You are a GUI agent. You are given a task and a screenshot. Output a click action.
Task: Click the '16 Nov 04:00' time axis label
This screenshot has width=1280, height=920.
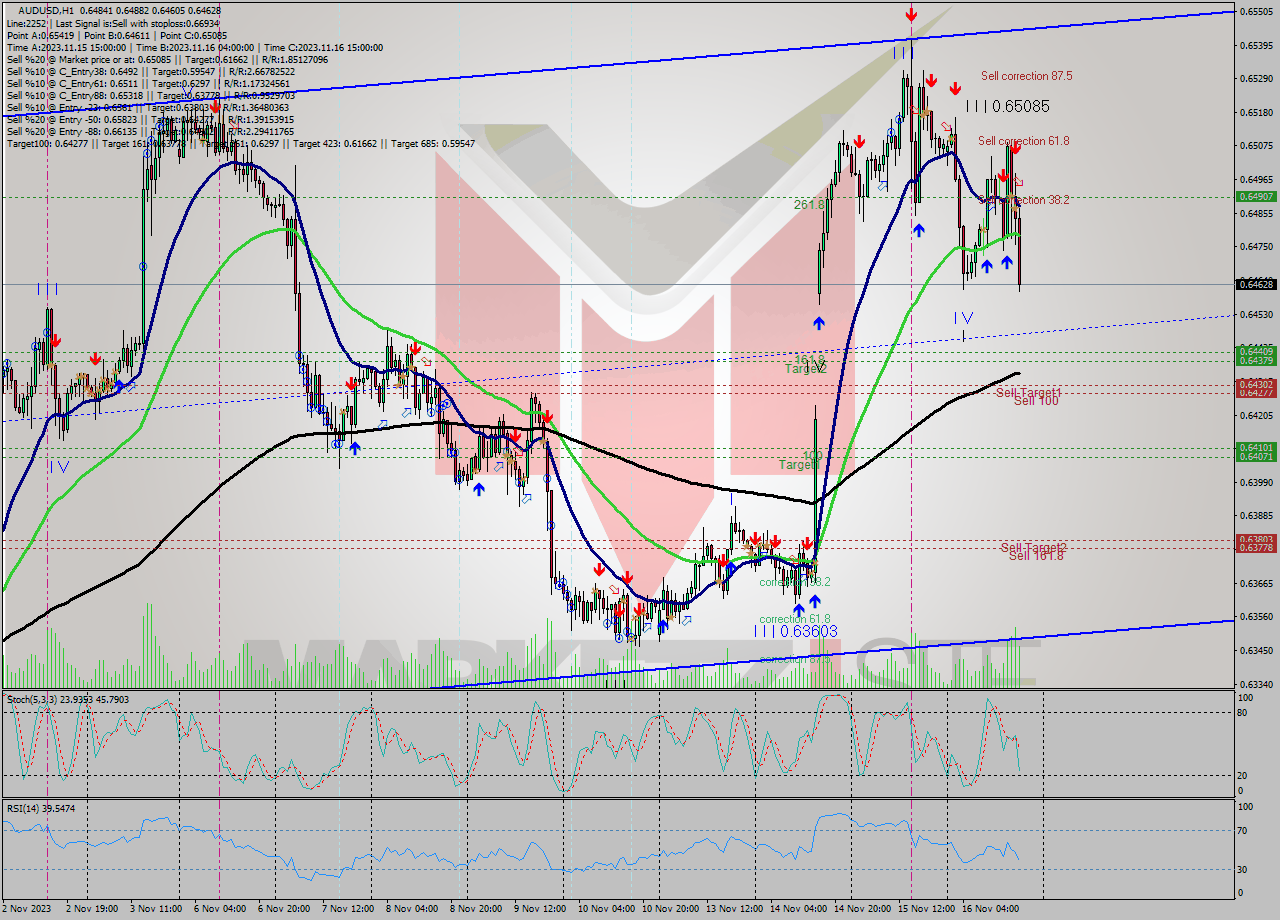[990, 909]
